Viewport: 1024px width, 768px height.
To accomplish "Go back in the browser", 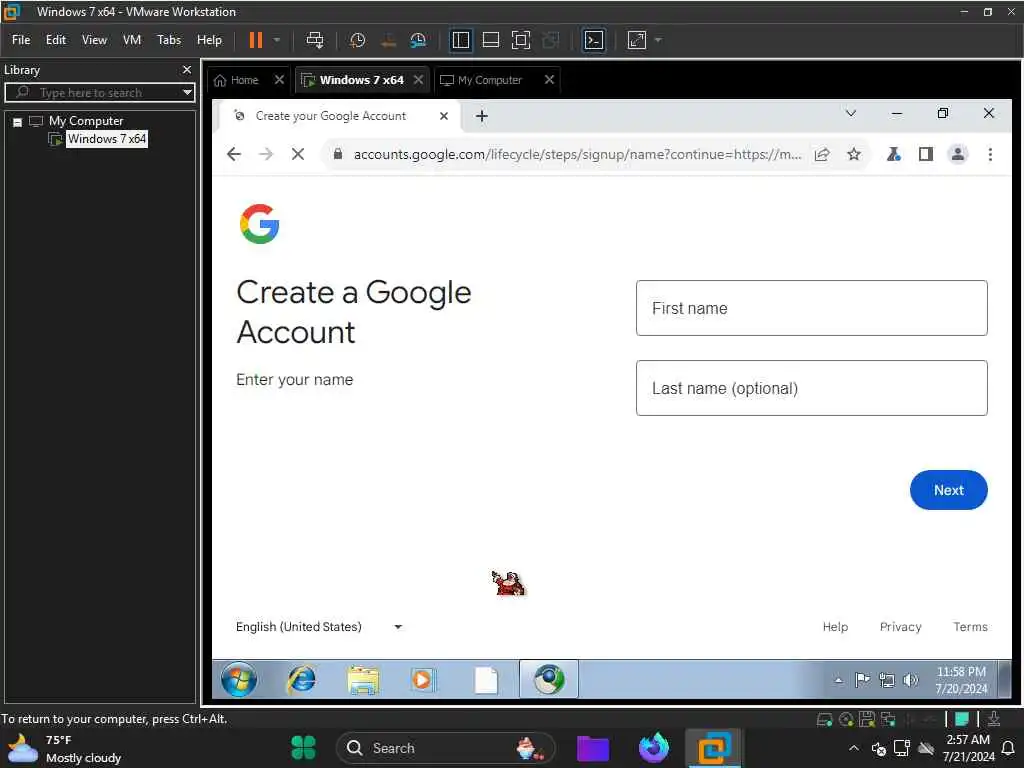I will click(x=234, y=154).
